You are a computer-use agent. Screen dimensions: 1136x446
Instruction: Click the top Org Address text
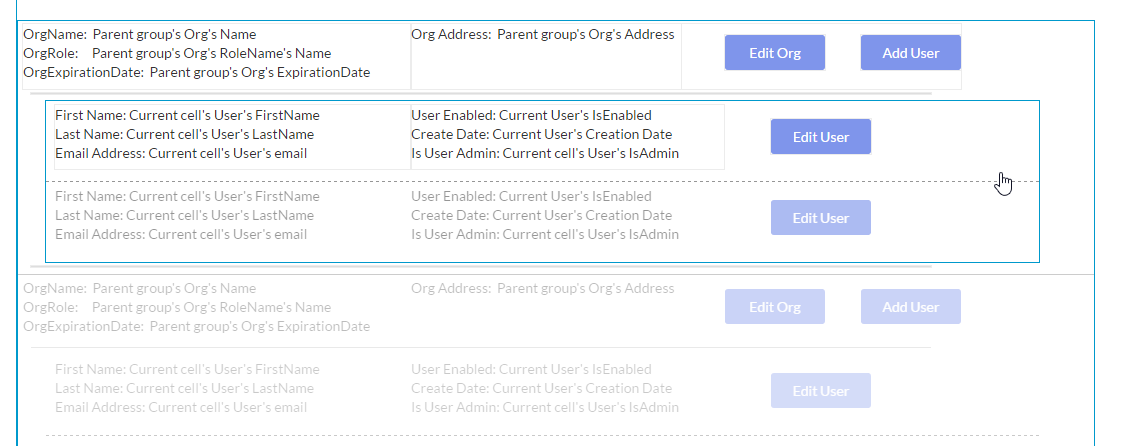542,34
